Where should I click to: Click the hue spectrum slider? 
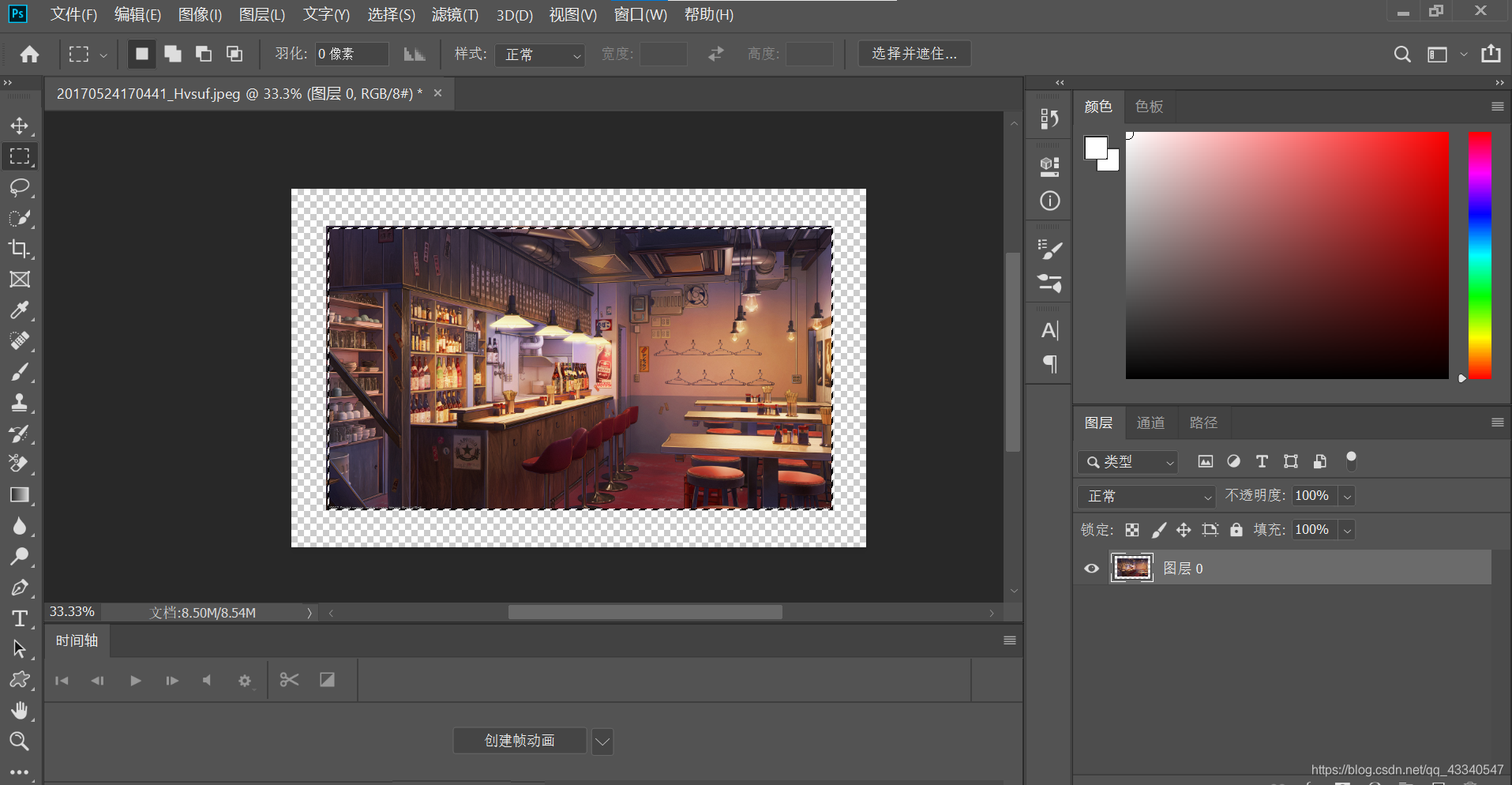[1480, 255]
